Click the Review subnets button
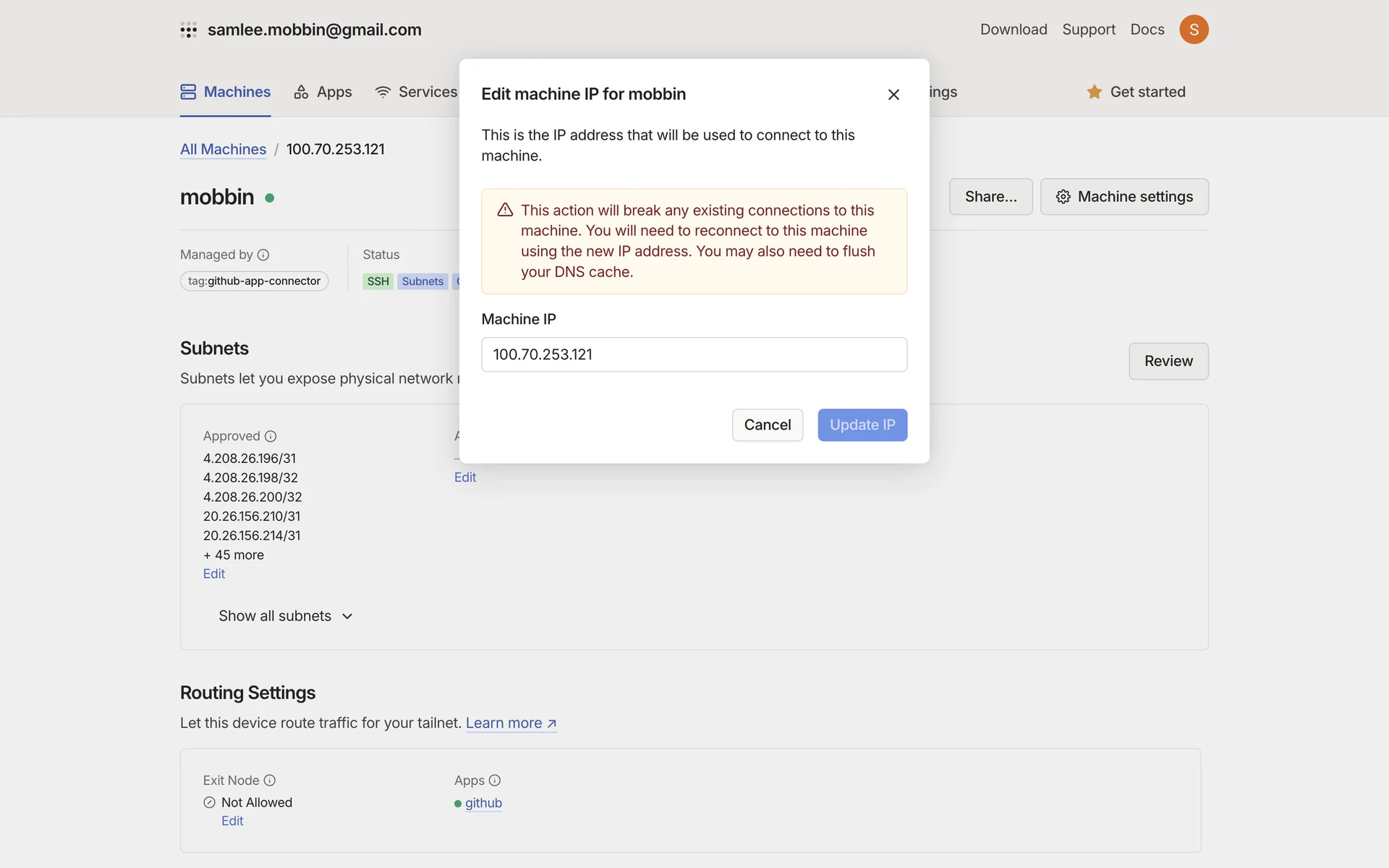Screen dimensions: 1389x868 [1168, 361]
